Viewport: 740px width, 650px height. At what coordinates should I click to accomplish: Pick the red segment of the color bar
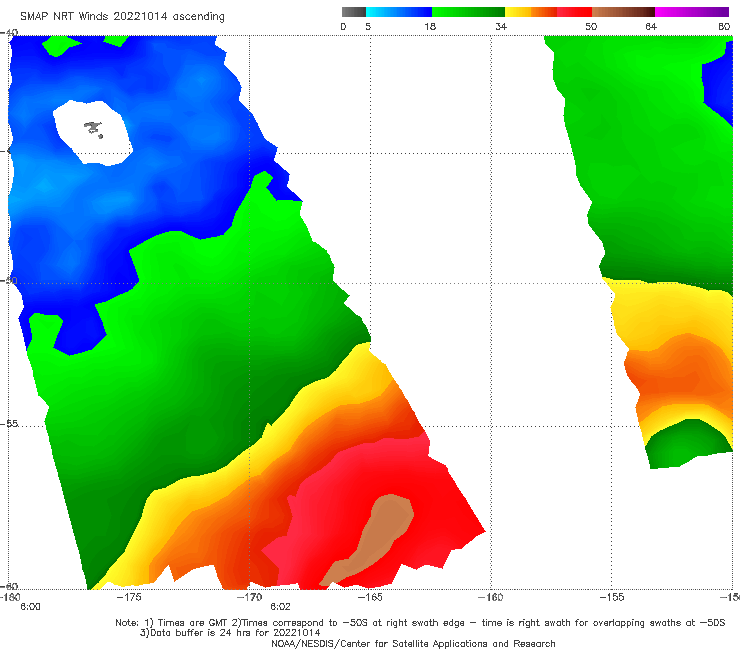(574, 12)
